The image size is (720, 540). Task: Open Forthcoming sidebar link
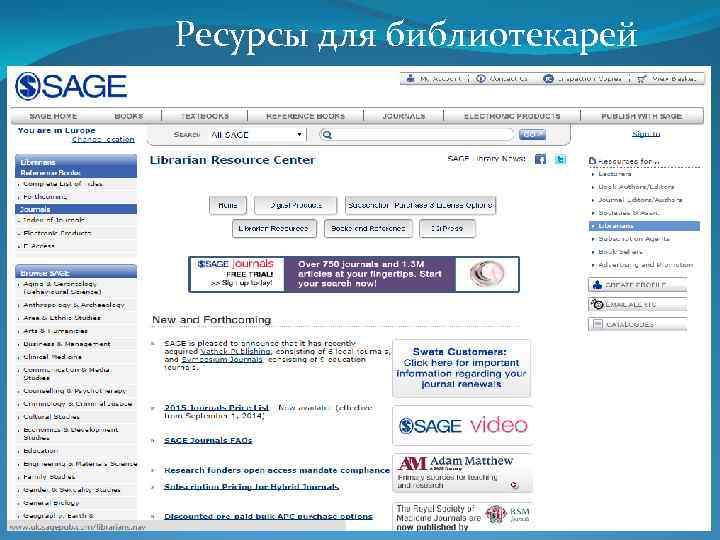pos(45,197)
